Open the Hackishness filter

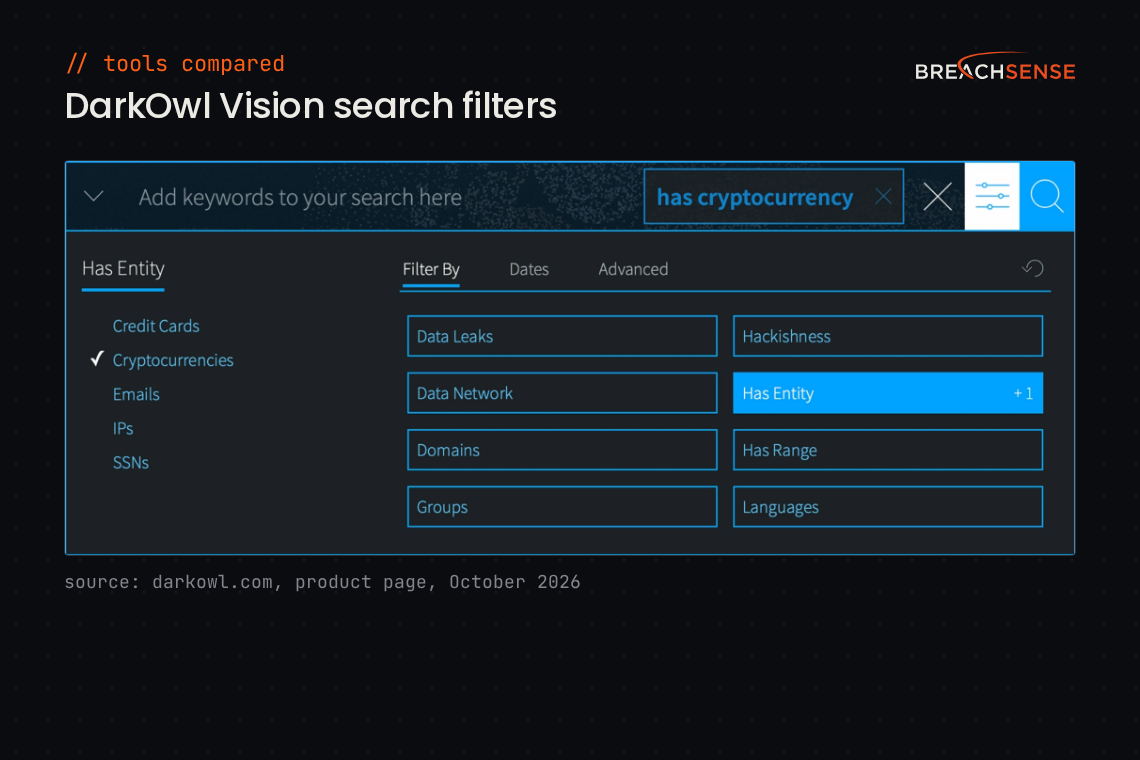point(888,336)
